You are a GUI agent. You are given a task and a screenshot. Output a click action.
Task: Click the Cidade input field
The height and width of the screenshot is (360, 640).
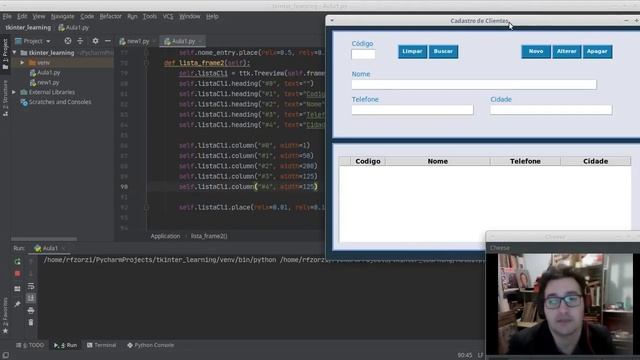point(551,110)
